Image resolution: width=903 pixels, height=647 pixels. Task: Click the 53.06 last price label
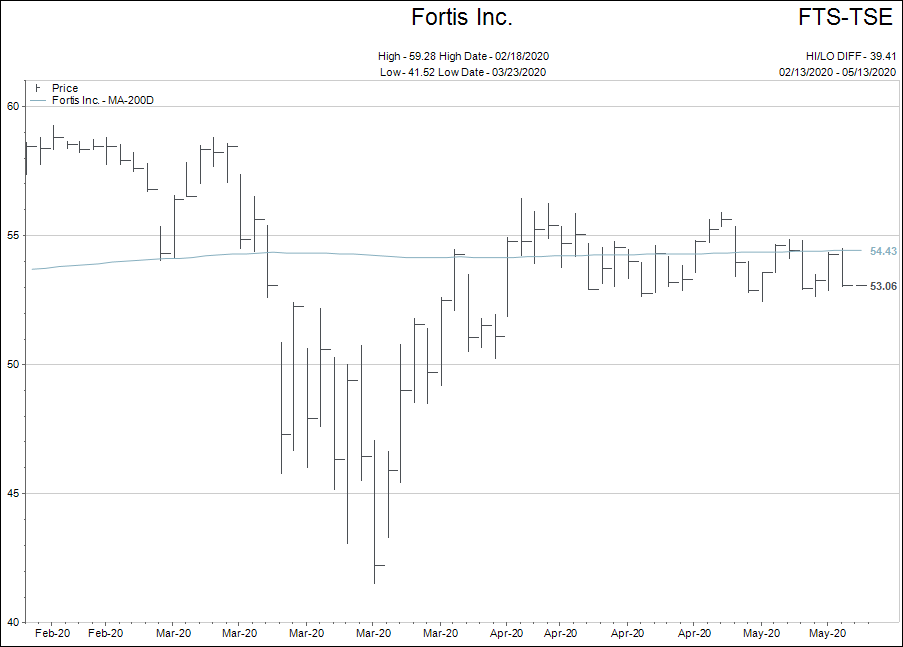click(x=883, y=287)
